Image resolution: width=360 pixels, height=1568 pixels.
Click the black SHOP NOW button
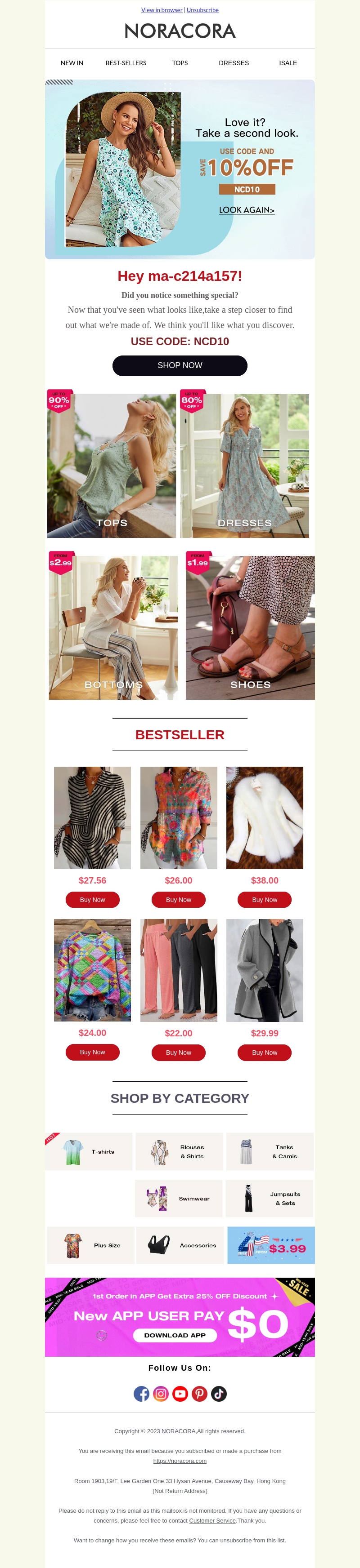point(180,365)
